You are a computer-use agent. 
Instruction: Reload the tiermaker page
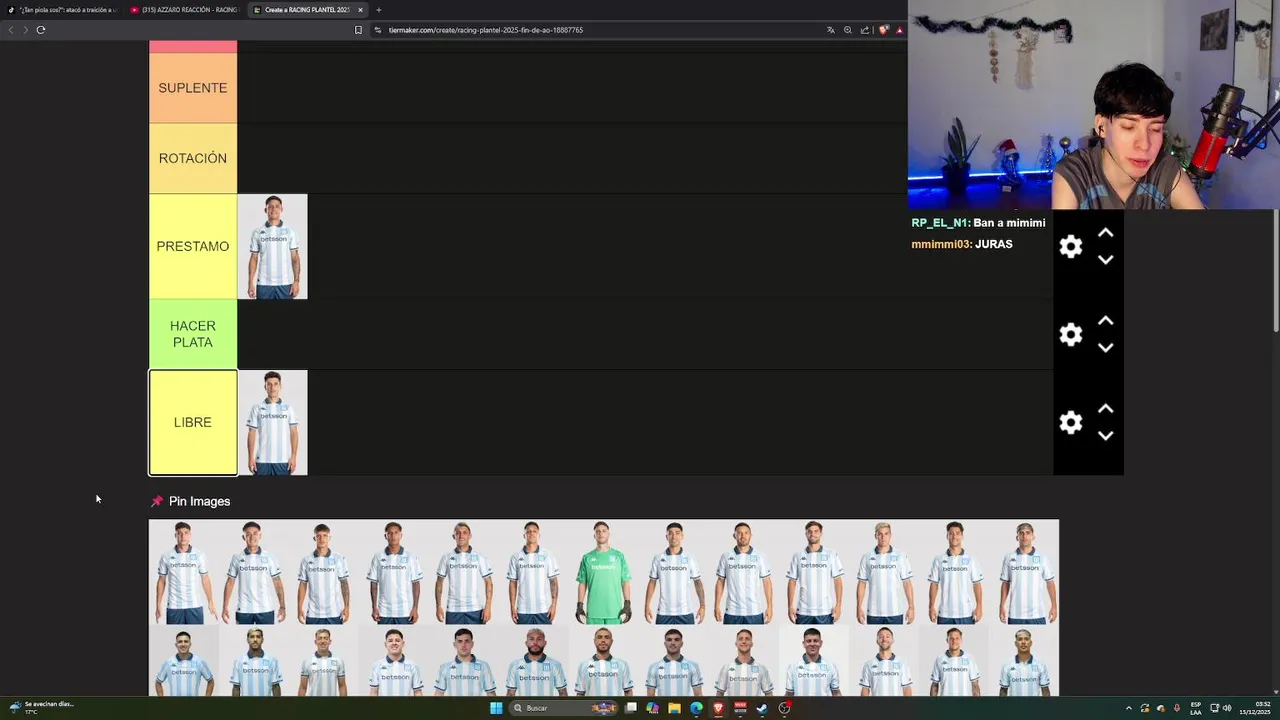click(x=41, y=30)
